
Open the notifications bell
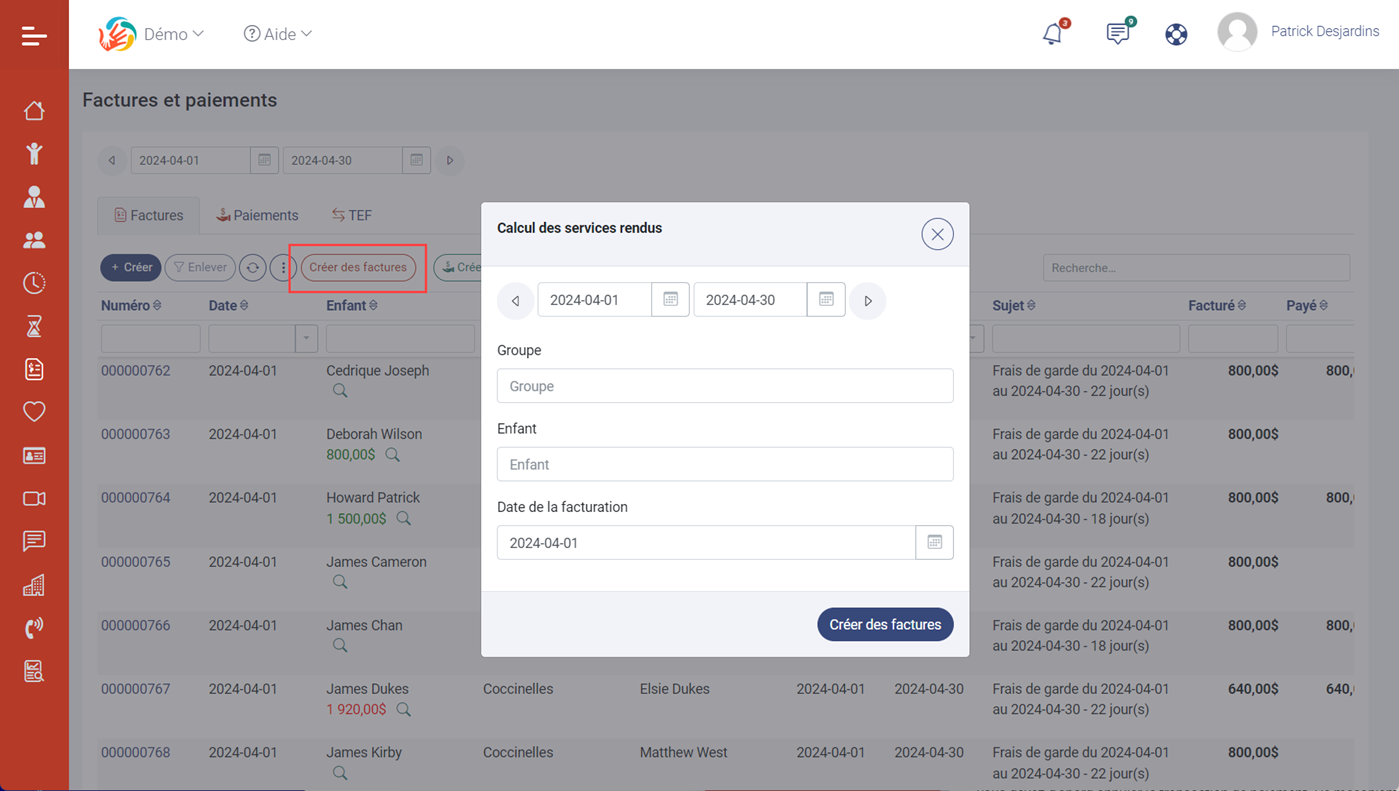pyautogui.click(x=1053, y=33)
